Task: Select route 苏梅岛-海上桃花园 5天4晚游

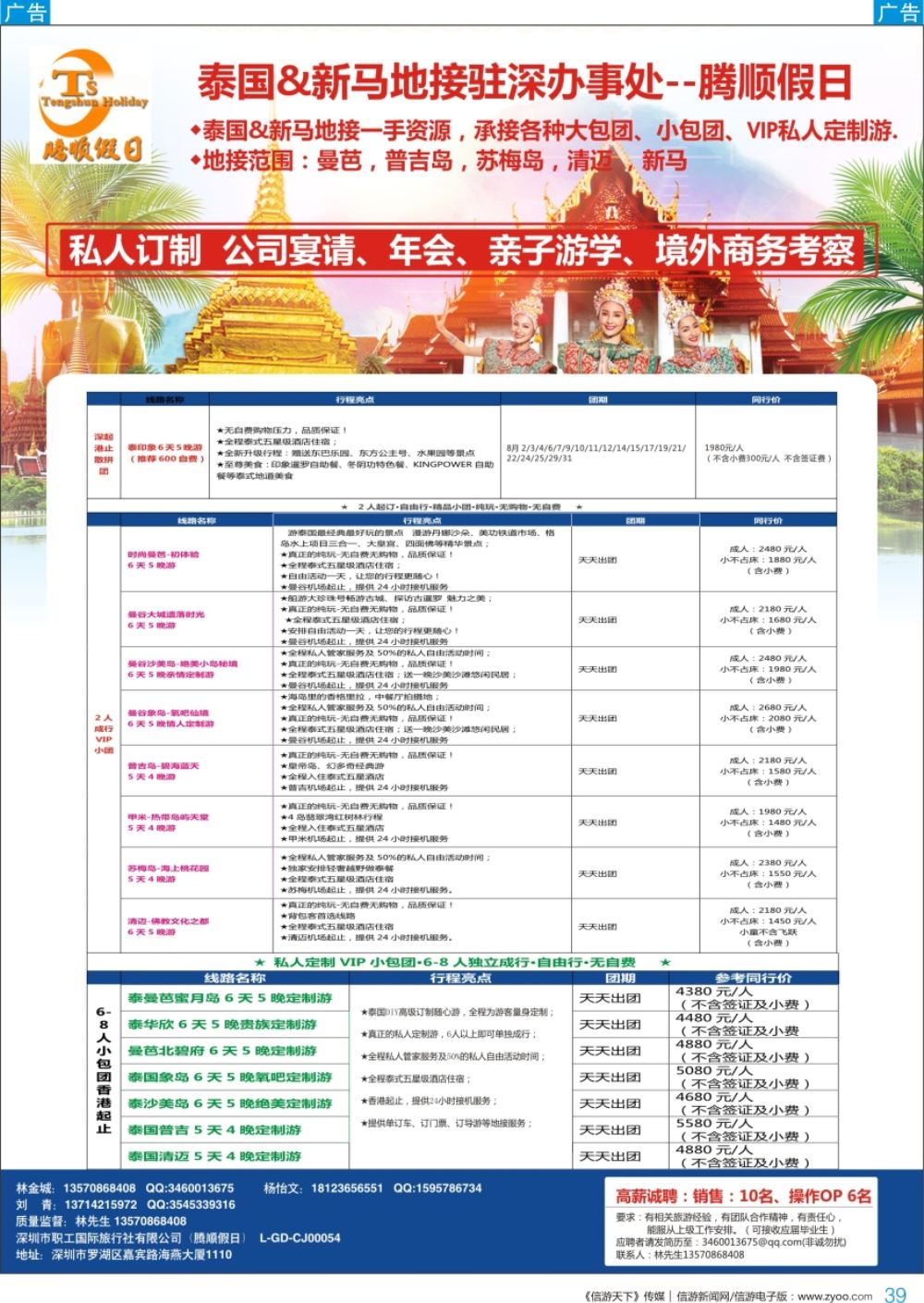Action: click(168, 873)
